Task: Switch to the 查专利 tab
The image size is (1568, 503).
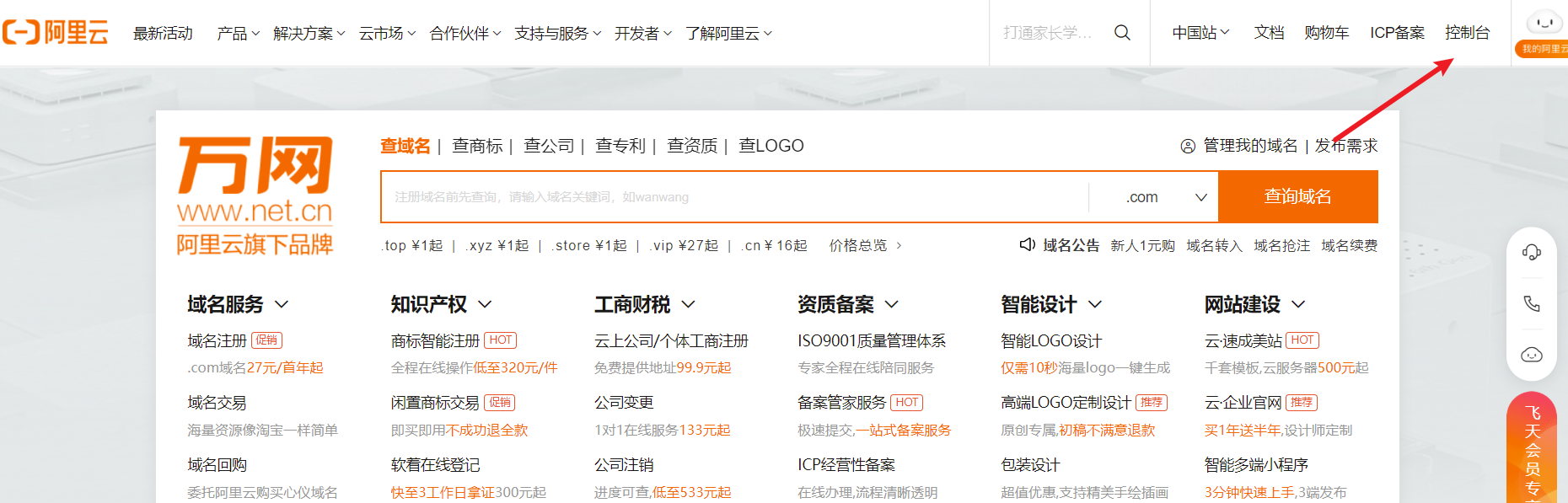Action: pyautogui.click(x=620, y=146)
